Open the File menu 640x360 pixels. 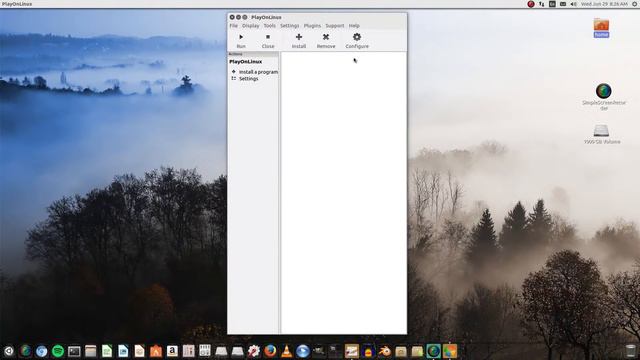pos(233,26)
